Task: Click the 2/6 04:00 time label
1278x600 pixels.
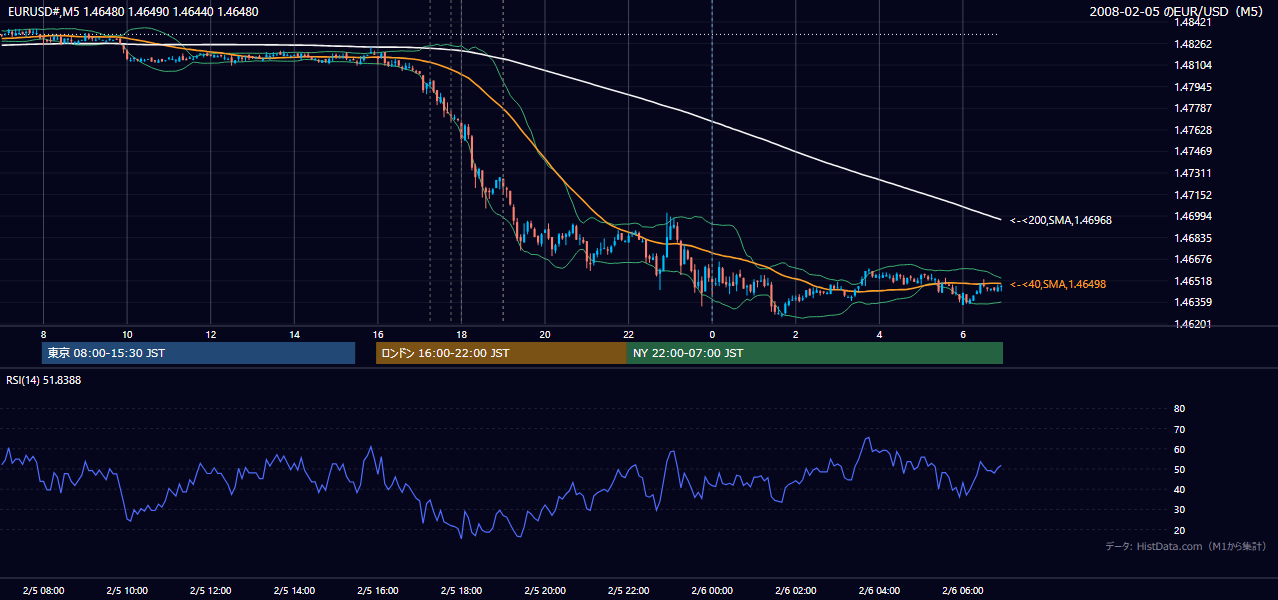Action: [x=879, y=591]
